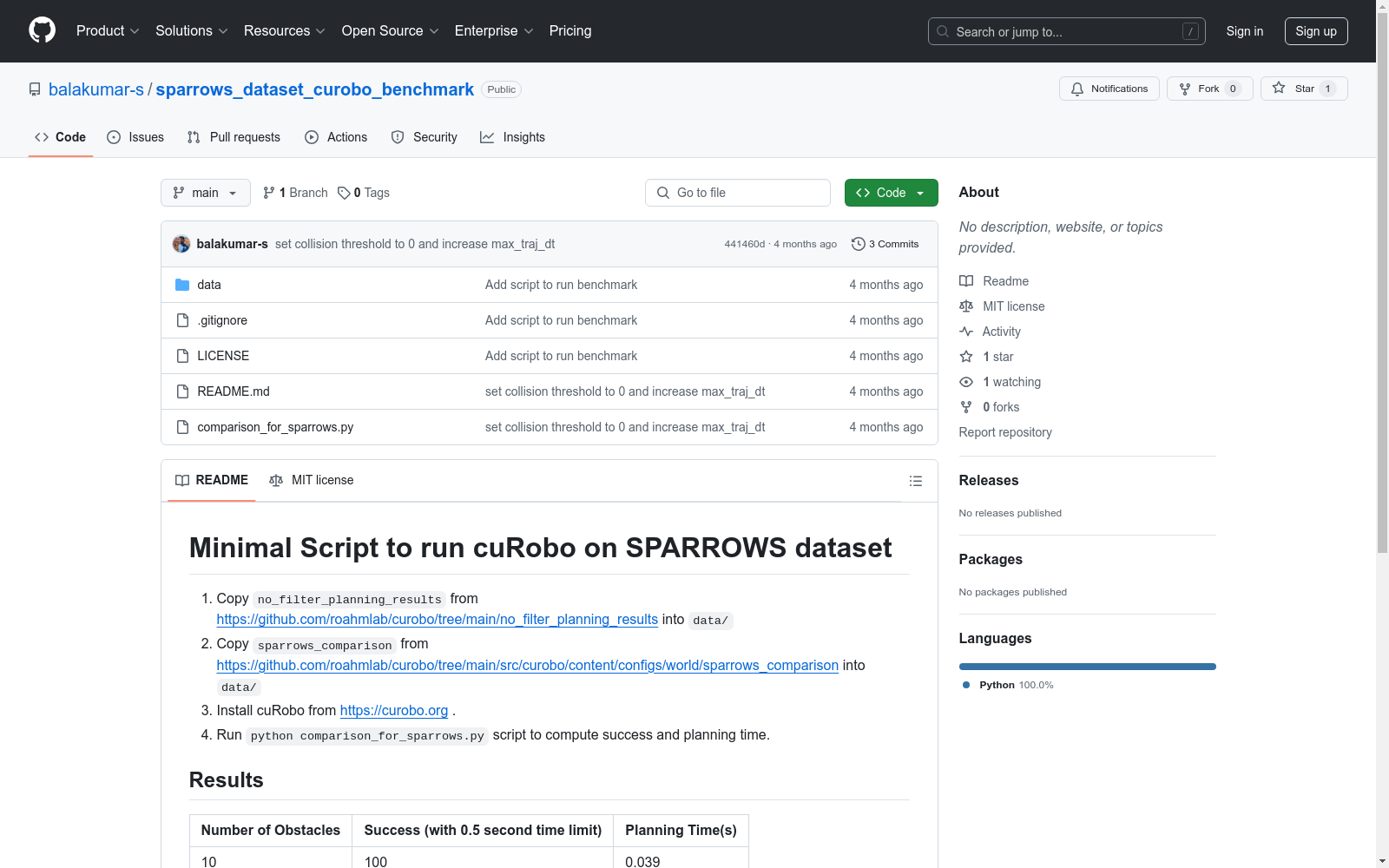Click the history clock icon for commits

pos(859,244)
